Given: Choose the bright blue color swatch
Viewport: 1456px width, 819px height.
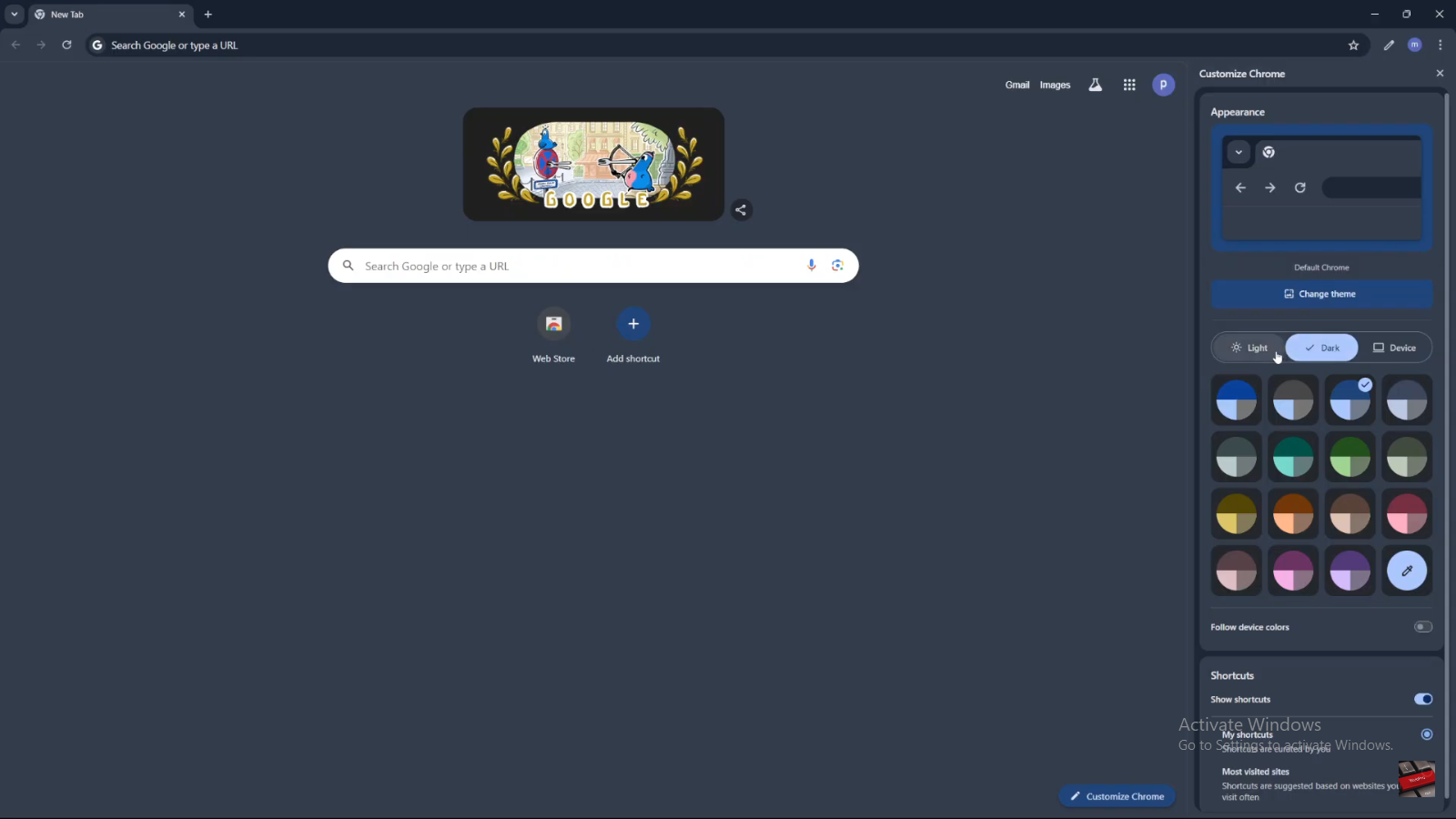Looking at the screenshot, I should (1236, 399).
